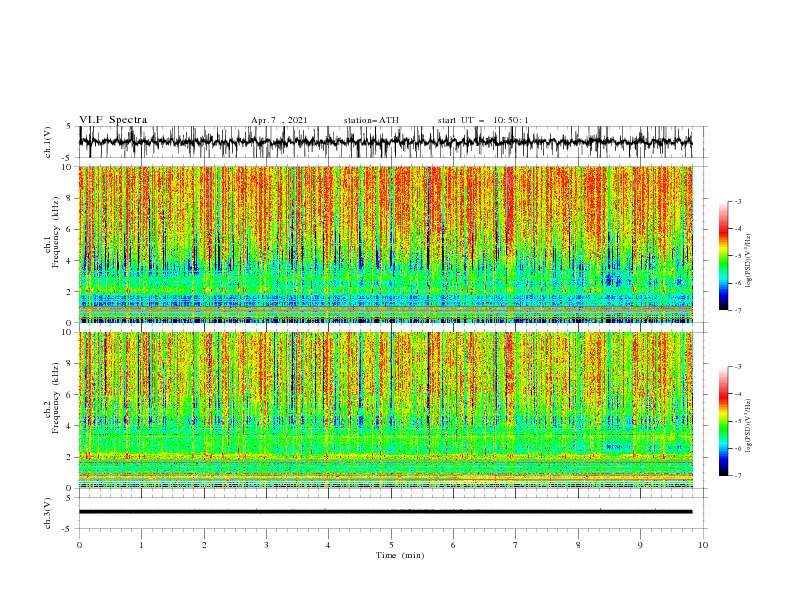Click the ch.1 'Frequency (kHz)' axis label

tap(55, 231)
